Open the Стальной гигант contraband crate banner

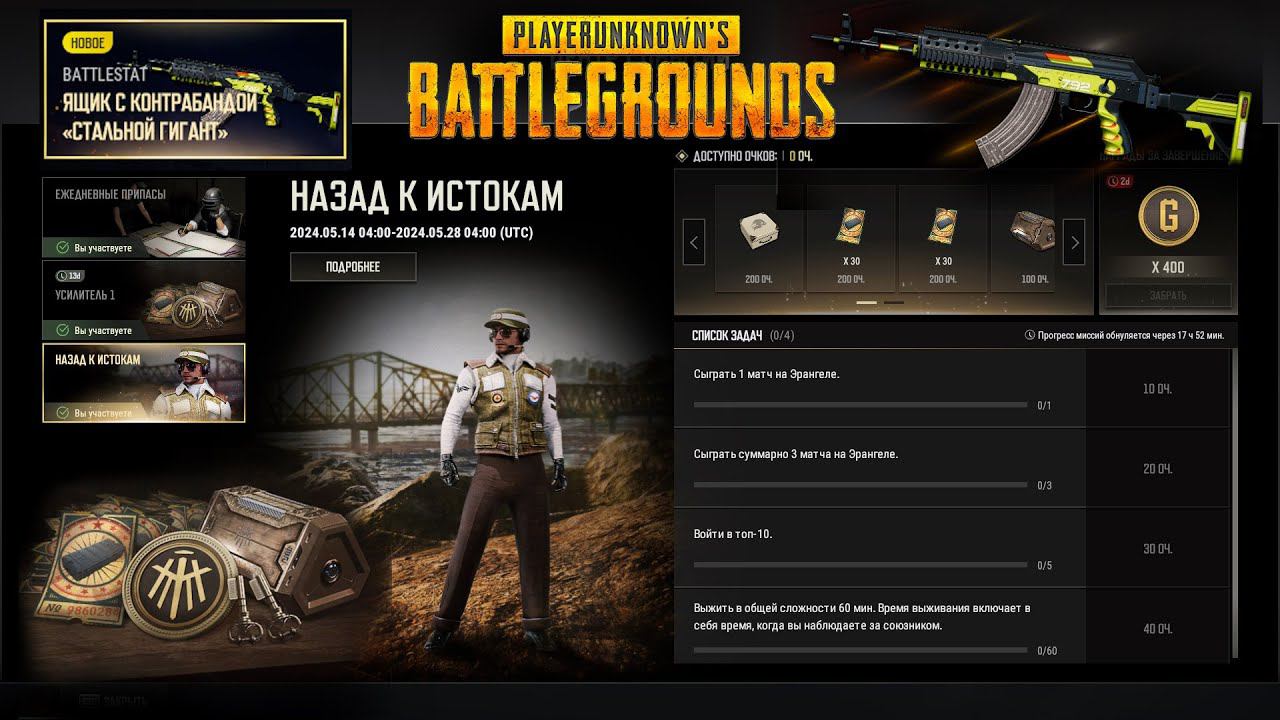click(194, 90)
